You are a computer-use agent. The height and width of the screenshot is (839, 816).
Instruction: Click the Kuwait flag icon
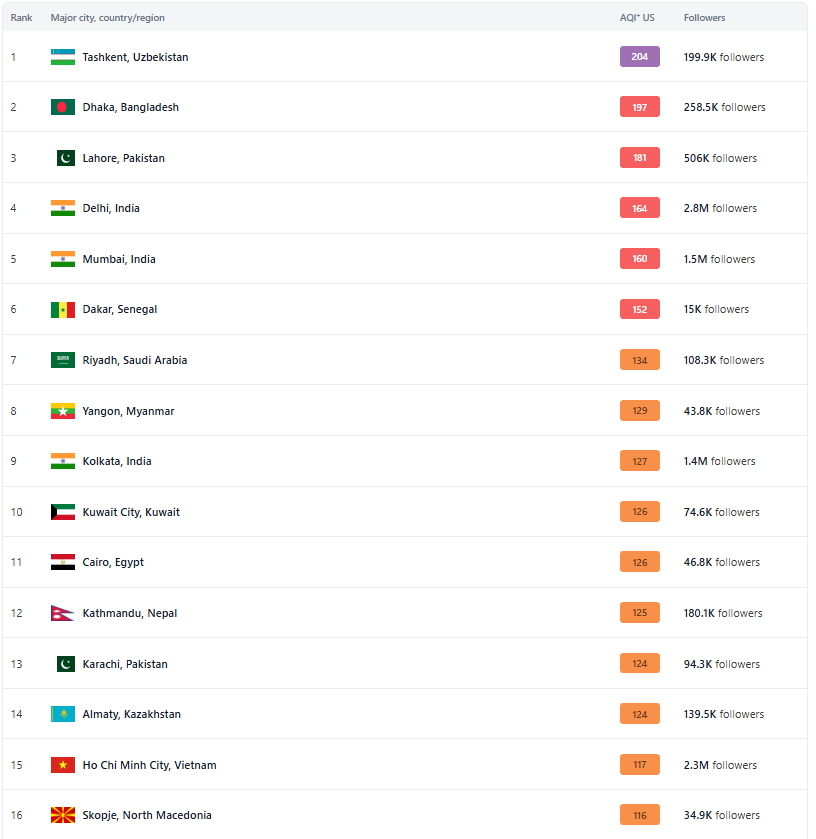(x=63, y=512)
